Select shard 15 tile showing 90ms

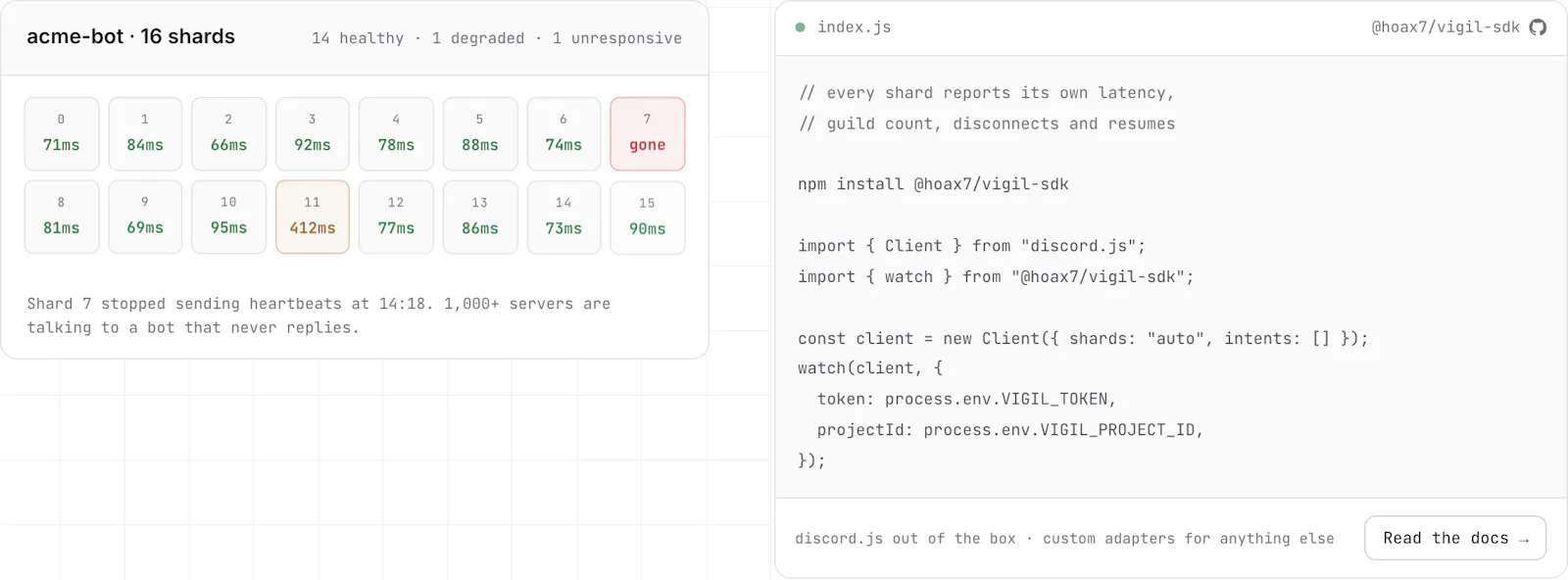(x=648, y=217)
